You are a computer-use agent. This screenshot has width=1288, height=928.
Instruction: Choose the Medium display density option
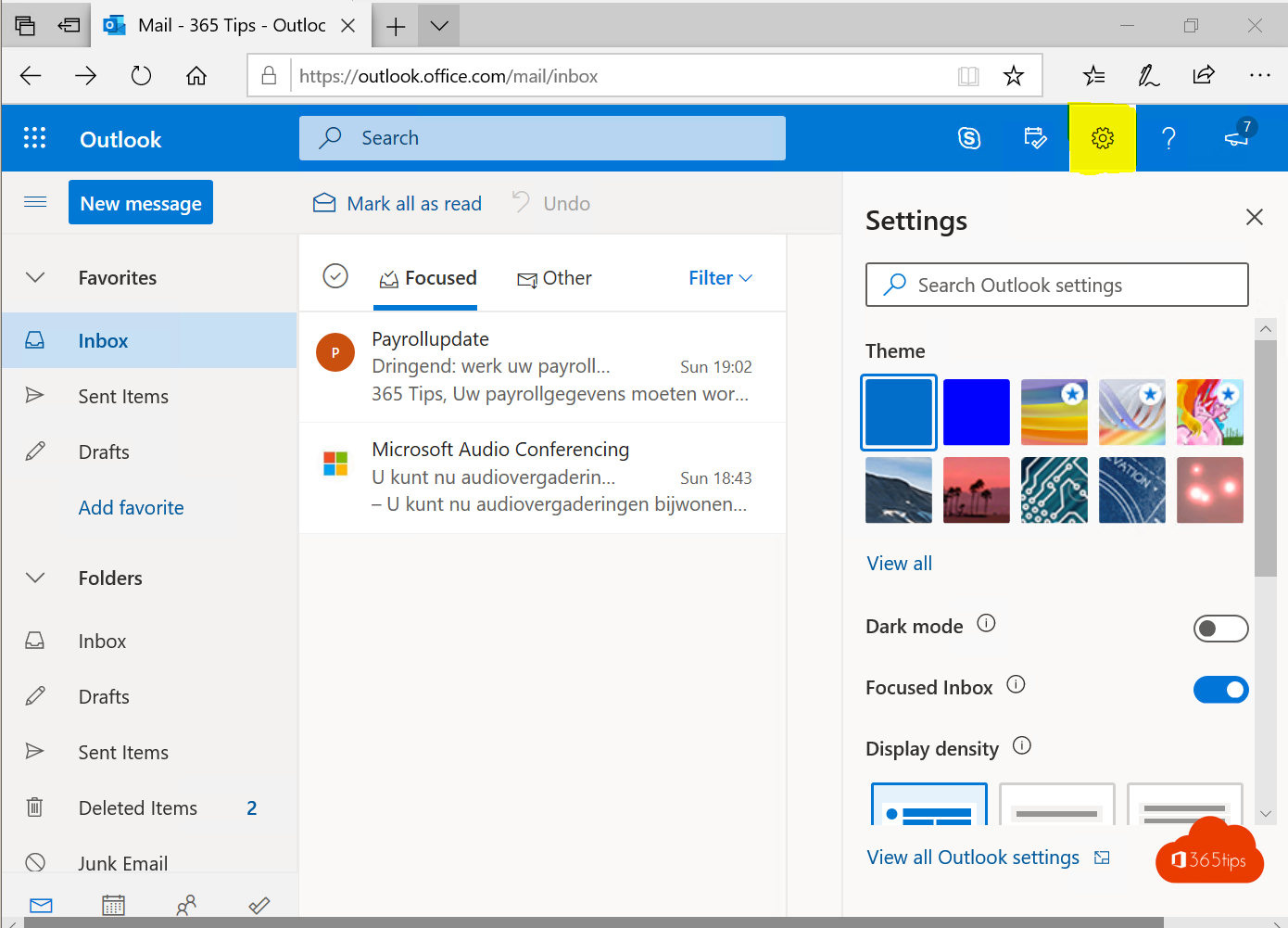pyautogui.click(x=1056, y=804)
